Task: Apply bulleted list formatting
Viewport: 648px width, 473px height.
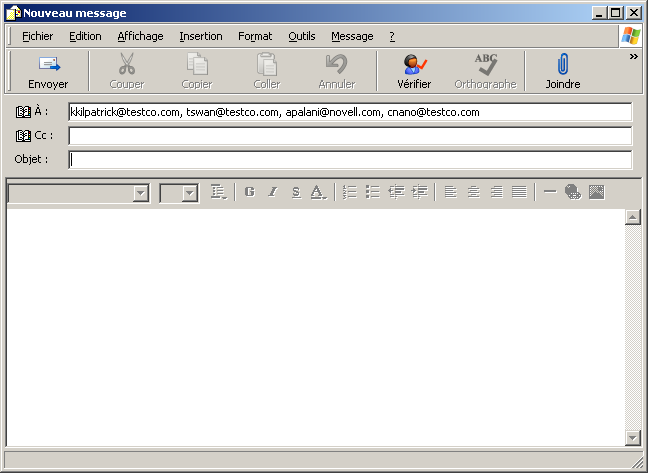Action: (373, 192)
